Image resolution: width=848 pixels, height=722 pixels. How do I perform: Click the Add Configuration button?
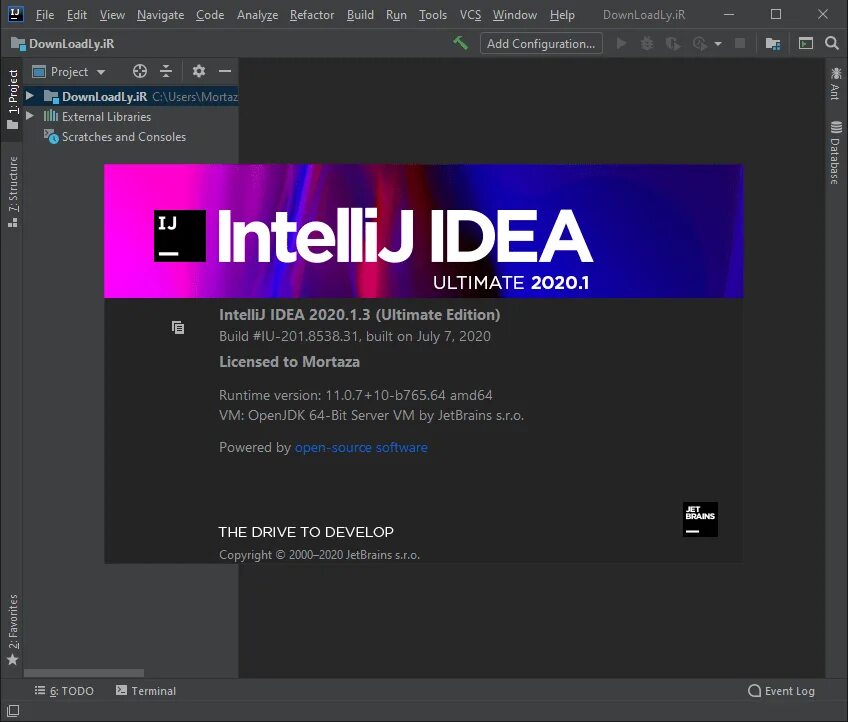coord(541,44)
